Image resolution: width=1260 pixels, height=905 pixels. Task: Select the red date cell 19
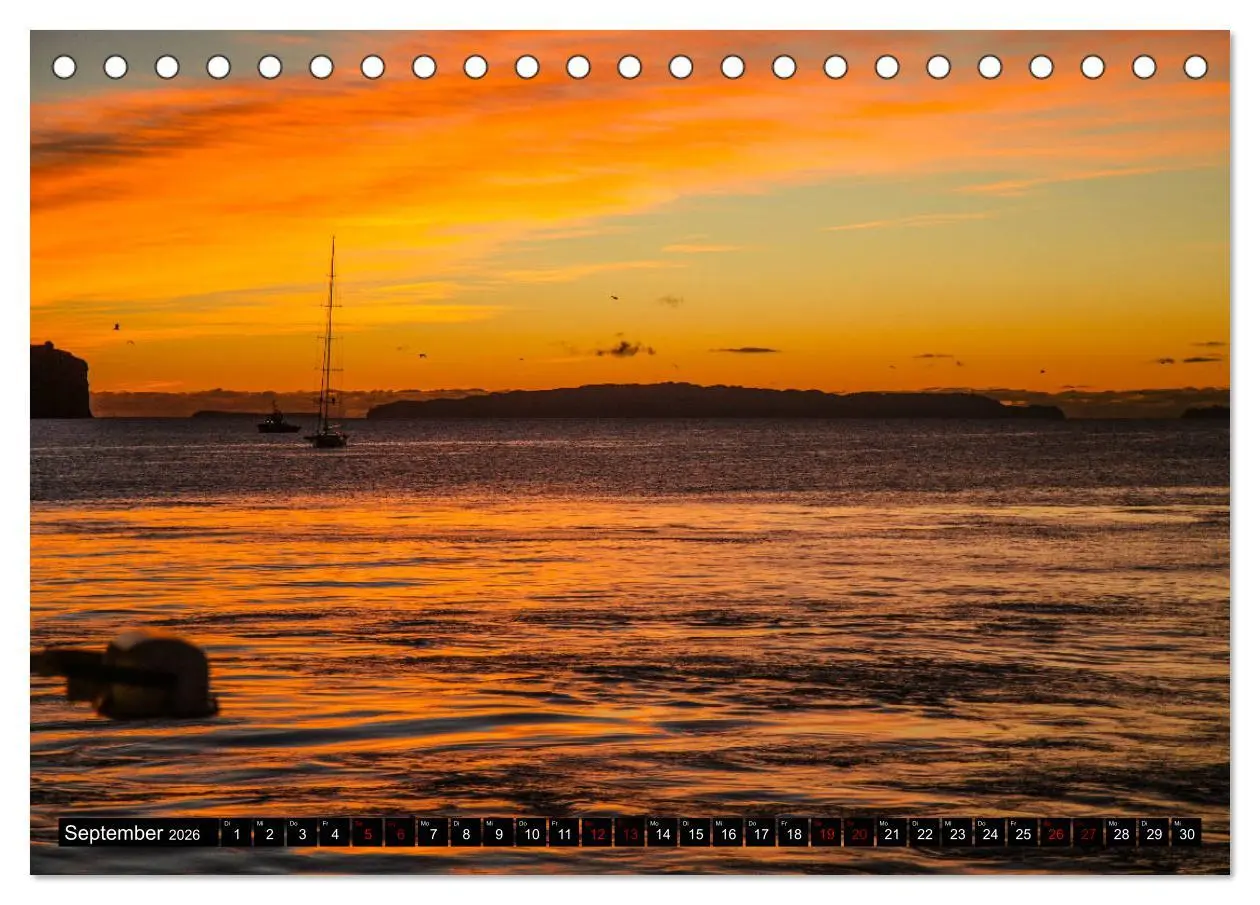pyautogui.click(x=826, y=833)
